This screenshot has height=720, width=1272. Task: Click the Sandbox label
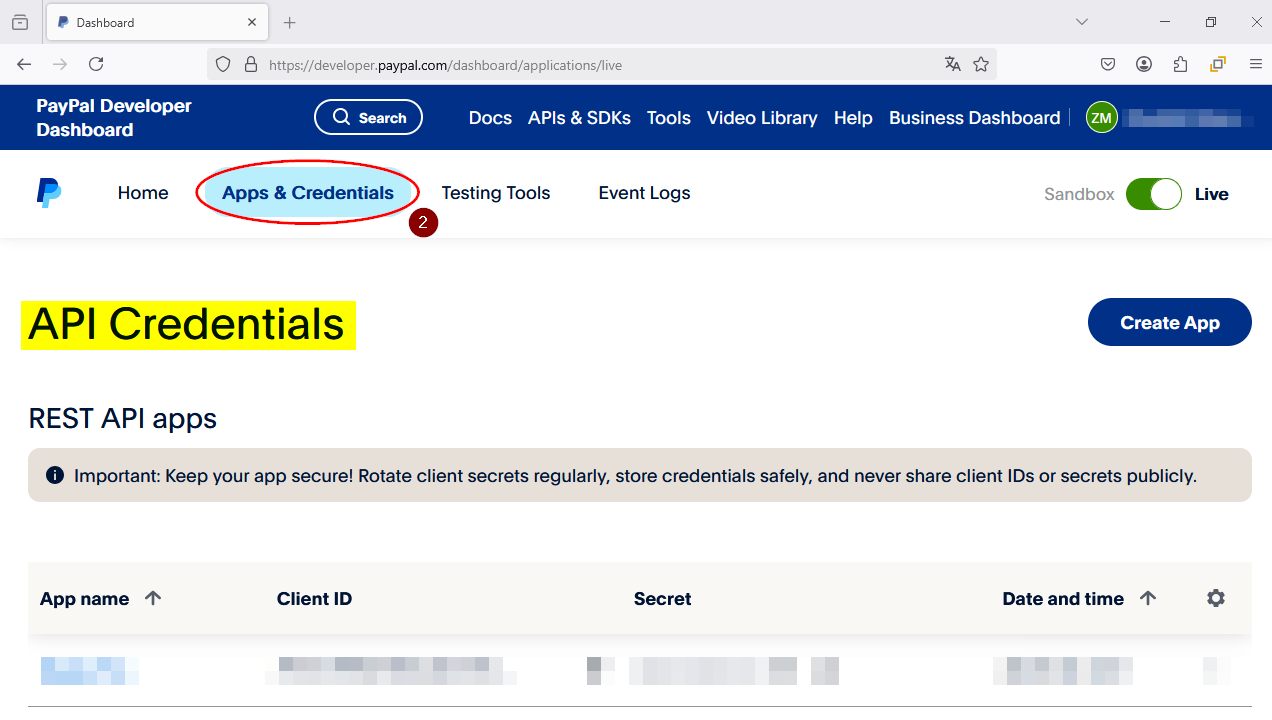(x=1079, y=194)
